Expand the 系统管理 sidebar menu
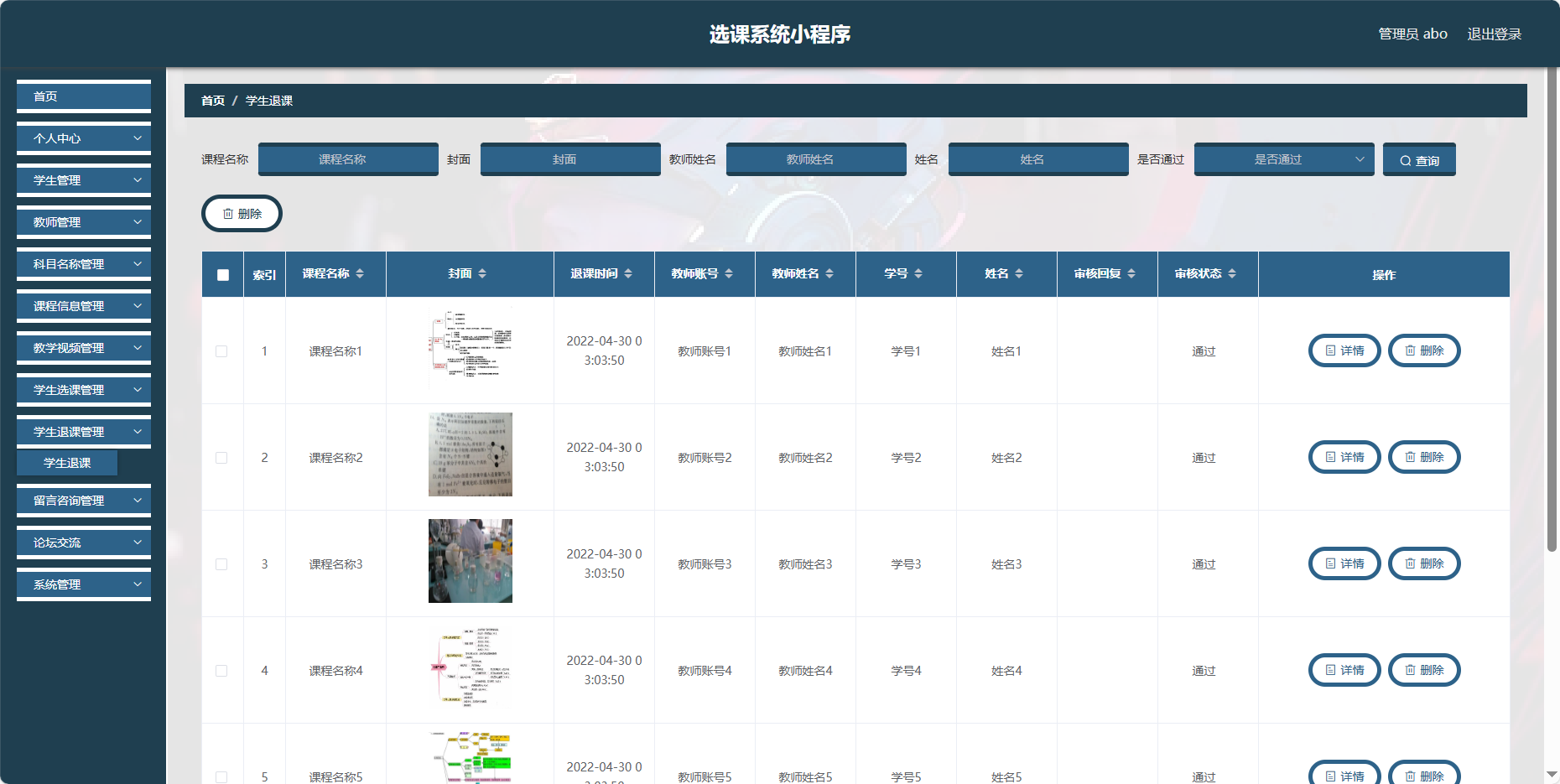This screenshot has width=1560, height=784. point(84,584)
